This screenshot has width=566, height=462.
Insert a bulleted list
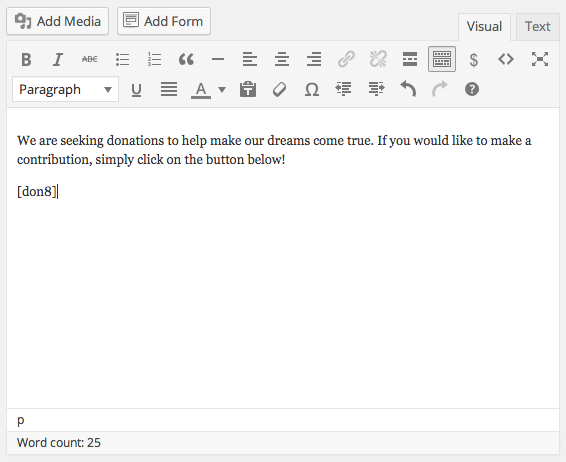pyautogui.click(x=122, y=59)
